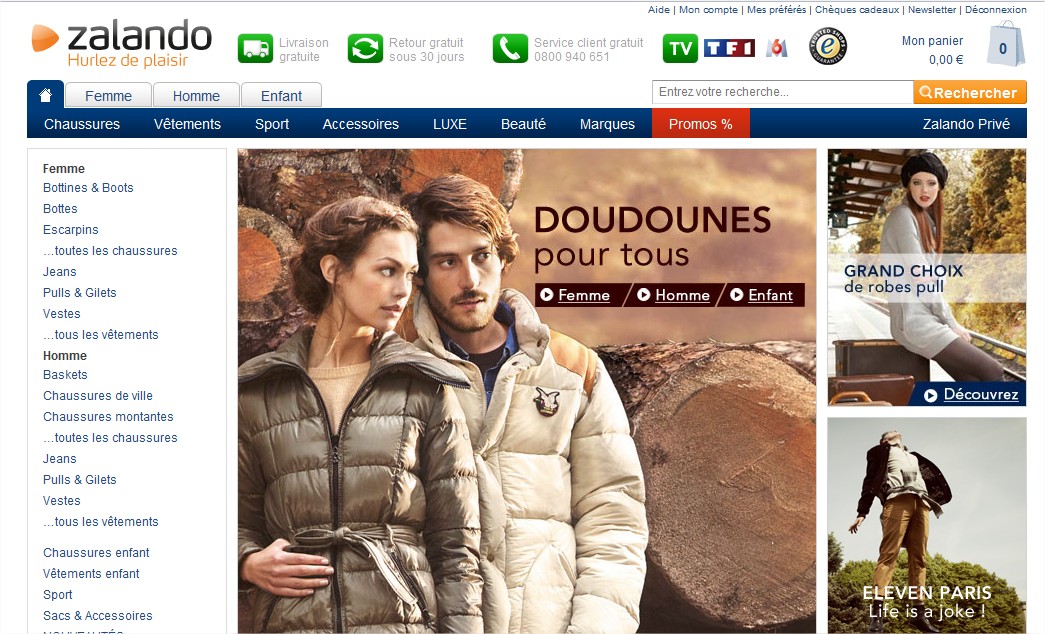The height and width of the screenshot is (634, 1045).
Task: Select Homme link on Doudounes banner
Action: 682,295
